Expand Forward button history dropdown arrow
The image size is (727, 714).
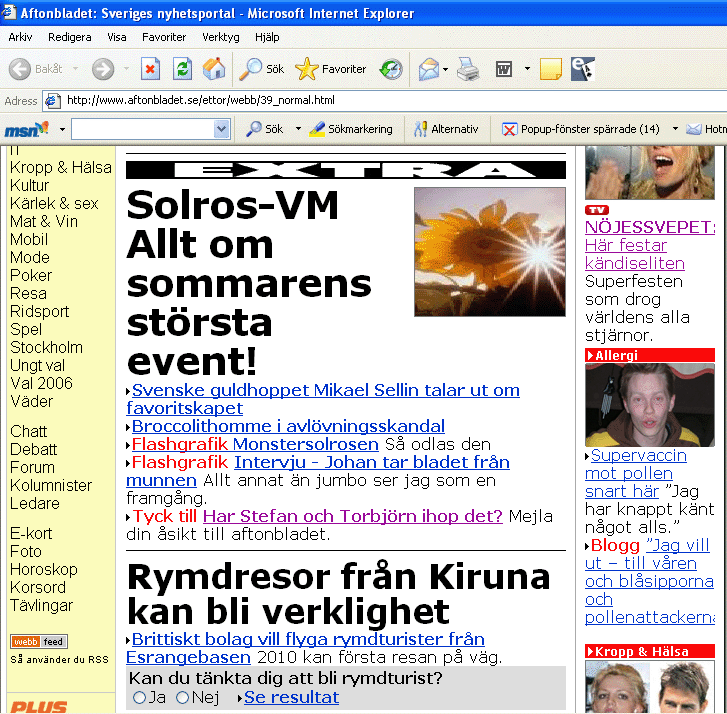[126, 69]
